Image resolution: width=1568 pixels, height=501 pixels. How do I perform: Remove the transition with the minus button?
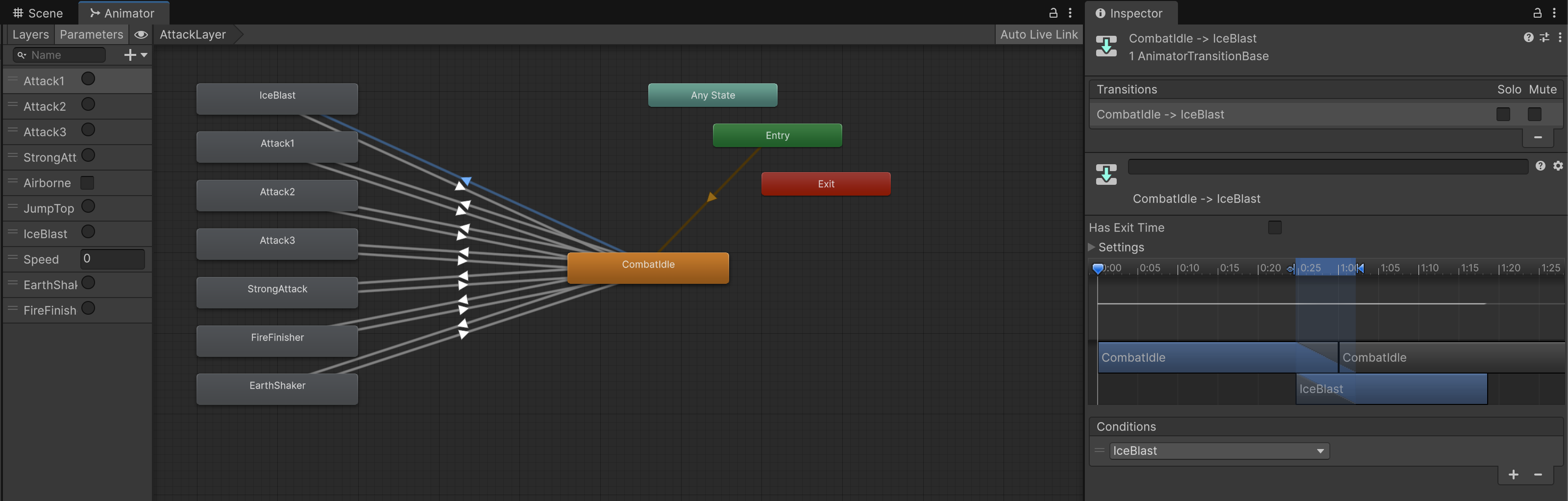[1538, 138]
